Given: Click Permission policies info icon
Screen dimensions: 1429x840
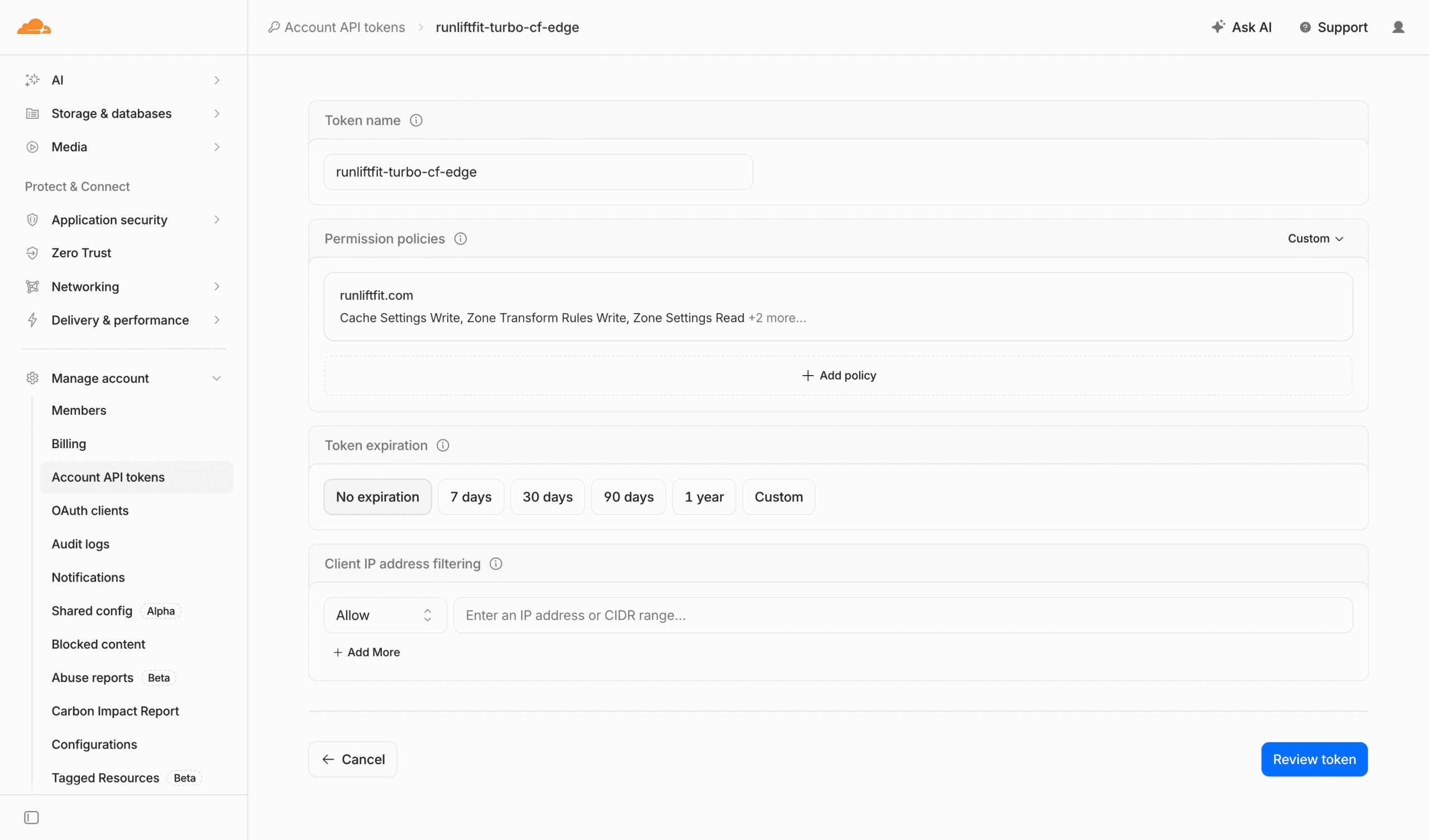Looking at the screenshot, I should (x=461, y=239).
